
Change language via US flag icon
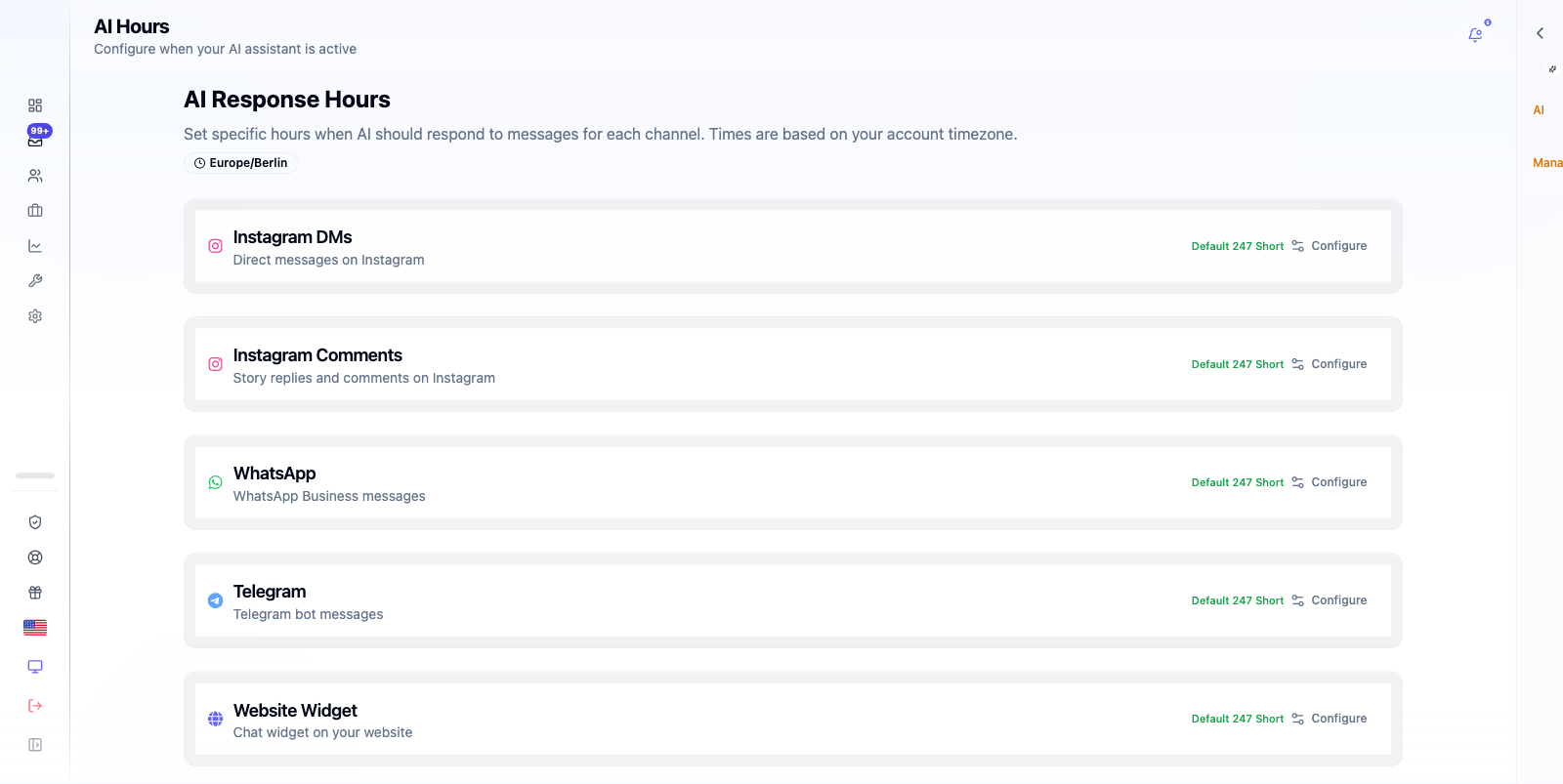click(x=35, y=628)
